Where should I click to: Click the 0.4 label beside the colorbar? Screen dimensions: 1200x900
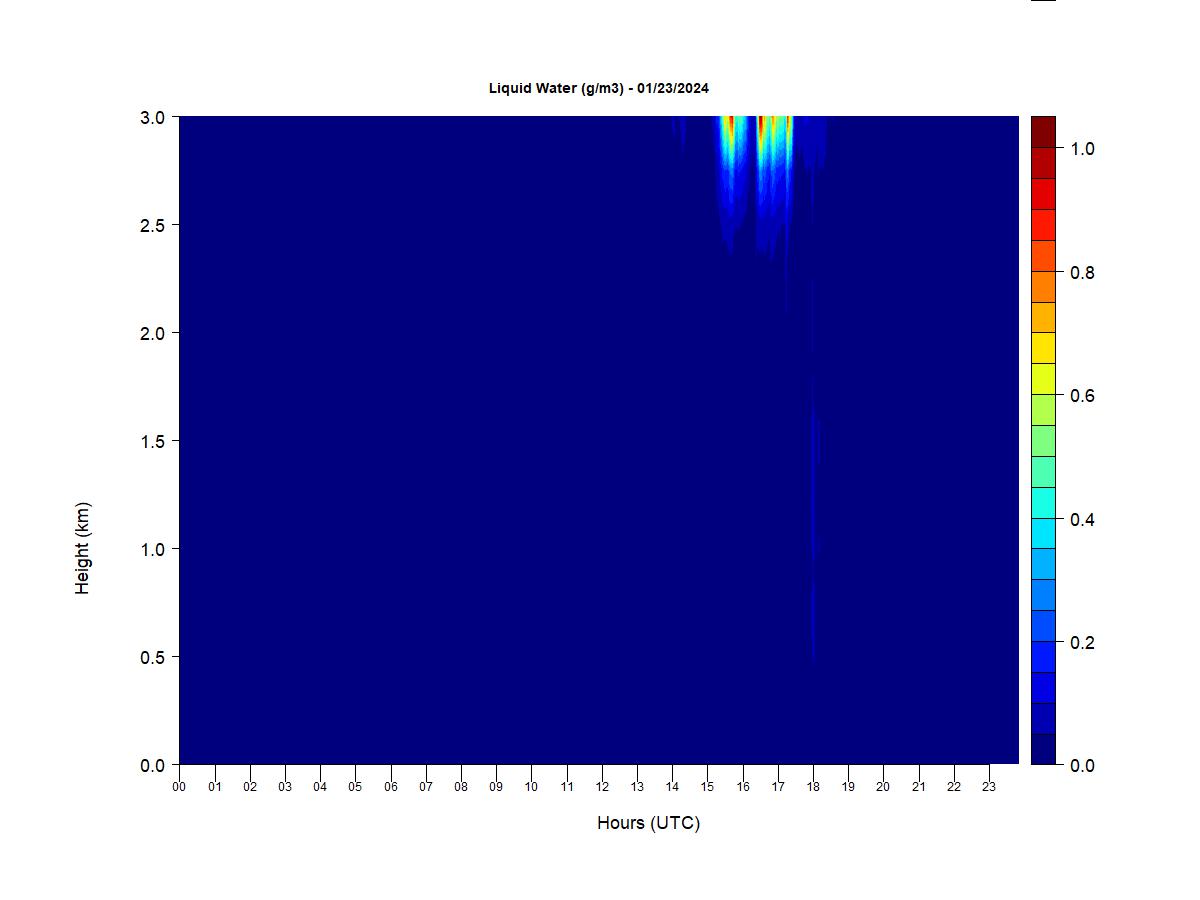1082,519
